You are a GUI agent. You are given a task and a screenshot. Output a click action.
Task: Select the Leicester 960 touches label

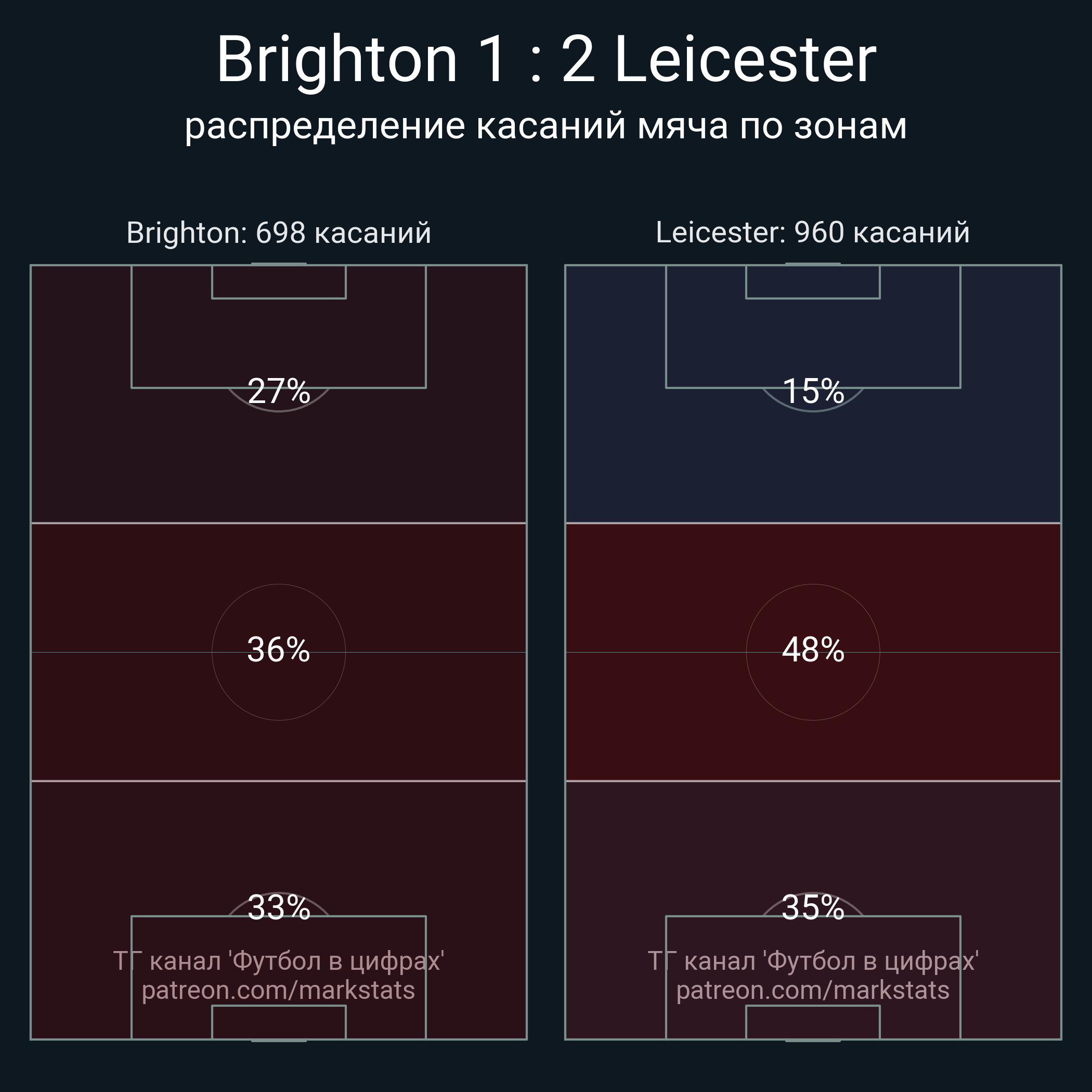point(813,232)
